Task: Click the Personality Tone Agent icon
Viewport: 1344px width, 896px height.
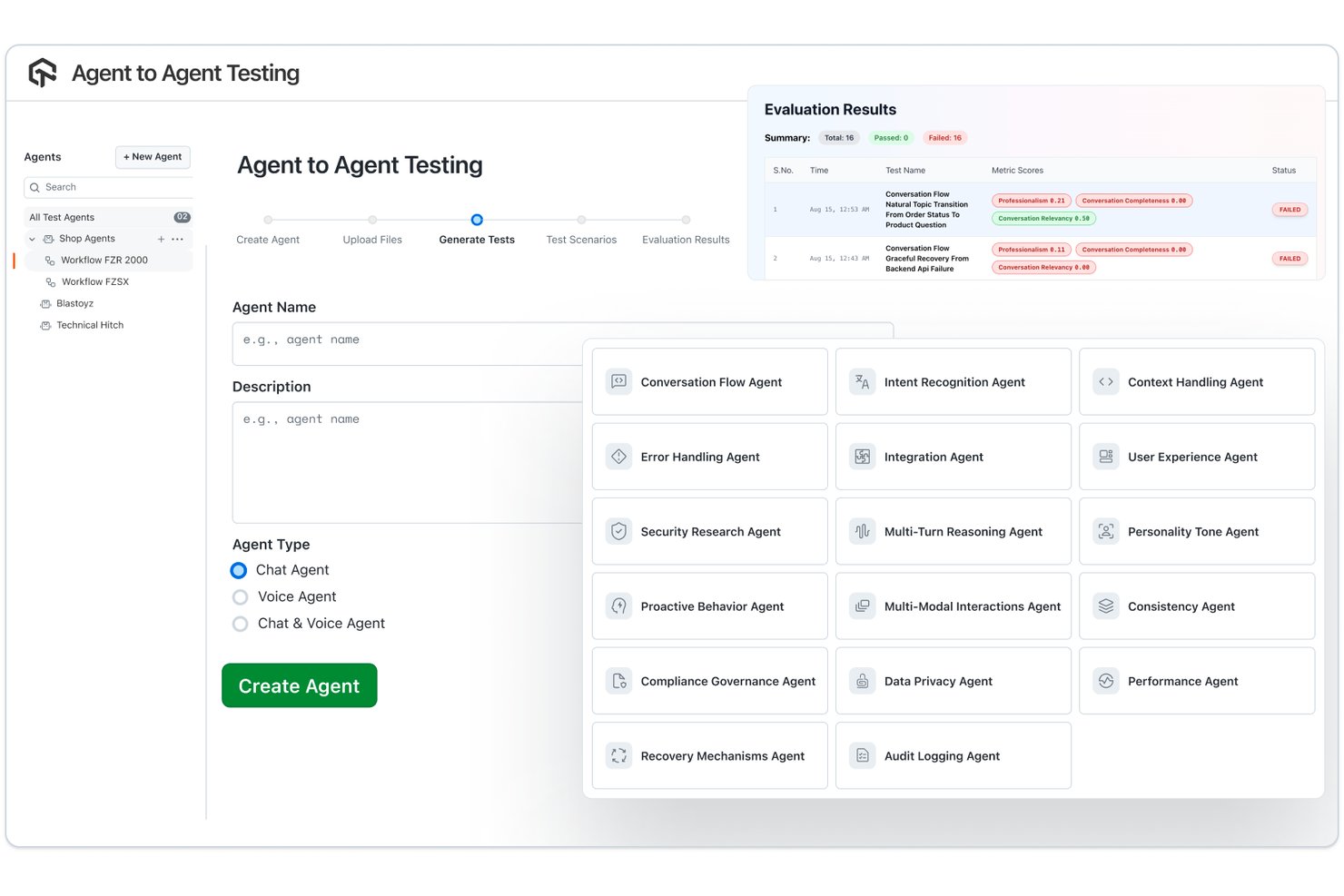Action: tap(1106, 531)
